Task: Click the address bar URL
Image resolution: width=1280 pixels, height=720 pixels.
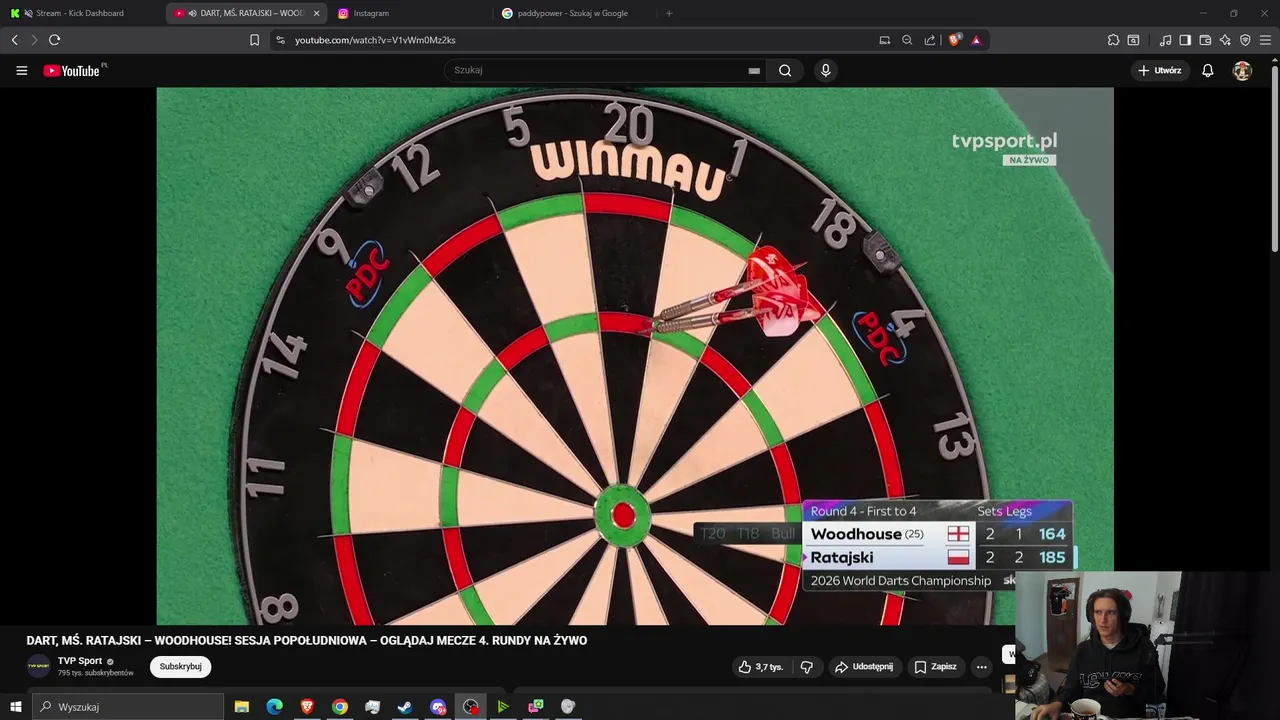Action: [375, 40]
